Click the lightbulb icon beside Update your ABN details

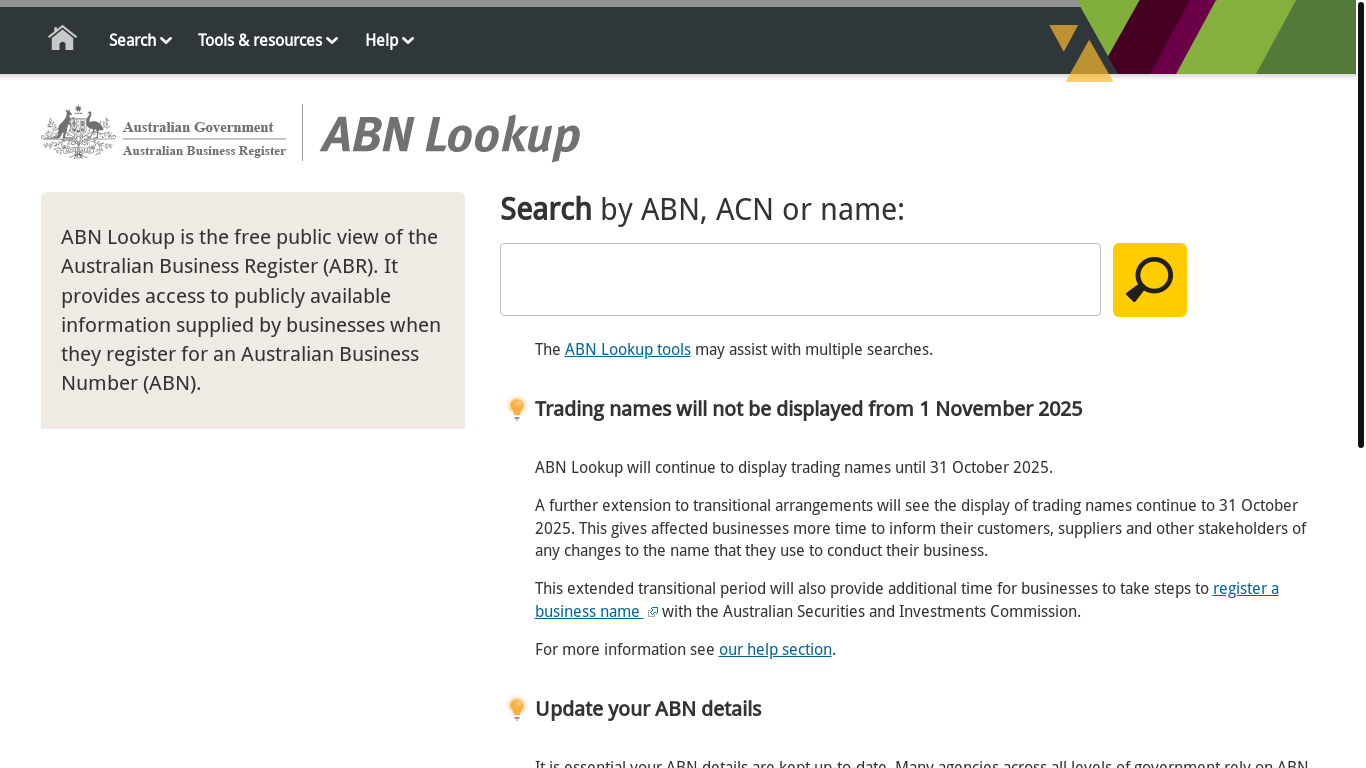[516, 709]
